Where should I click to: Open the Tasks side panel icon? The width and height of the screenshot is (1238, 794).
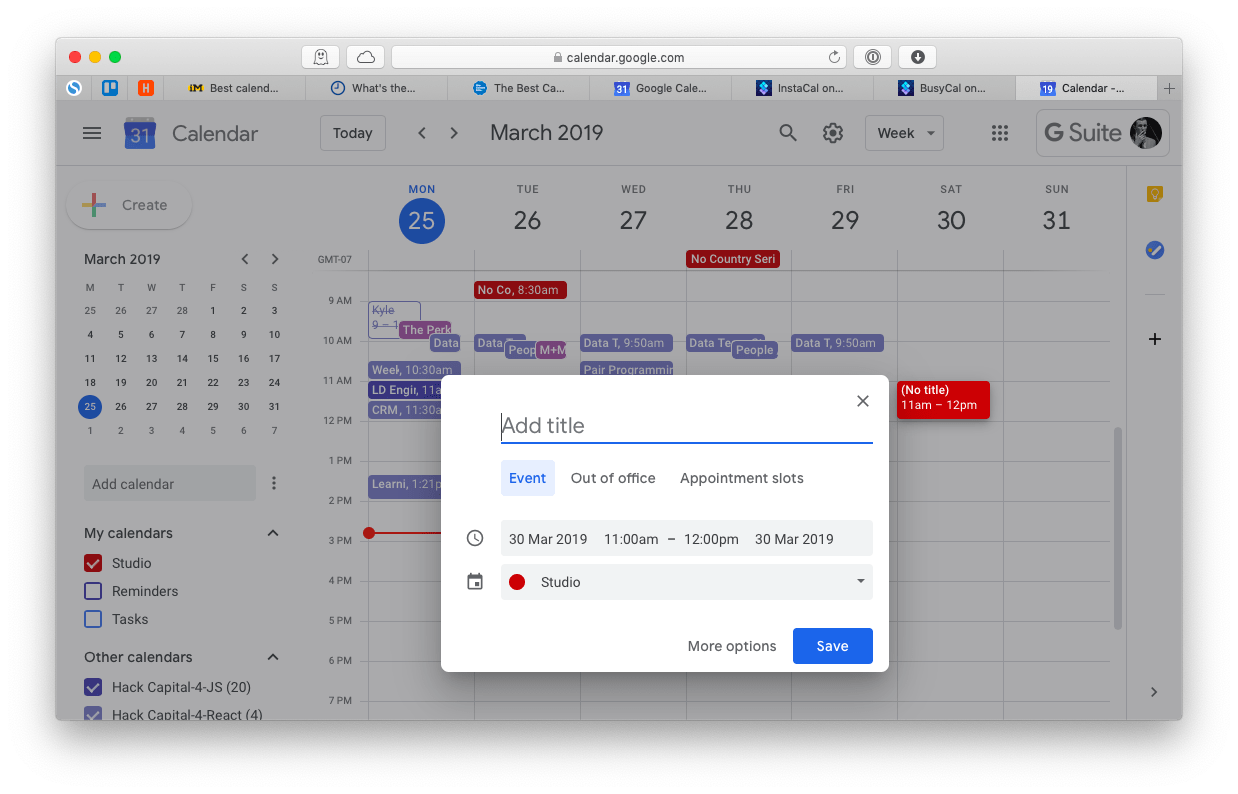[x=1155, y=250]
